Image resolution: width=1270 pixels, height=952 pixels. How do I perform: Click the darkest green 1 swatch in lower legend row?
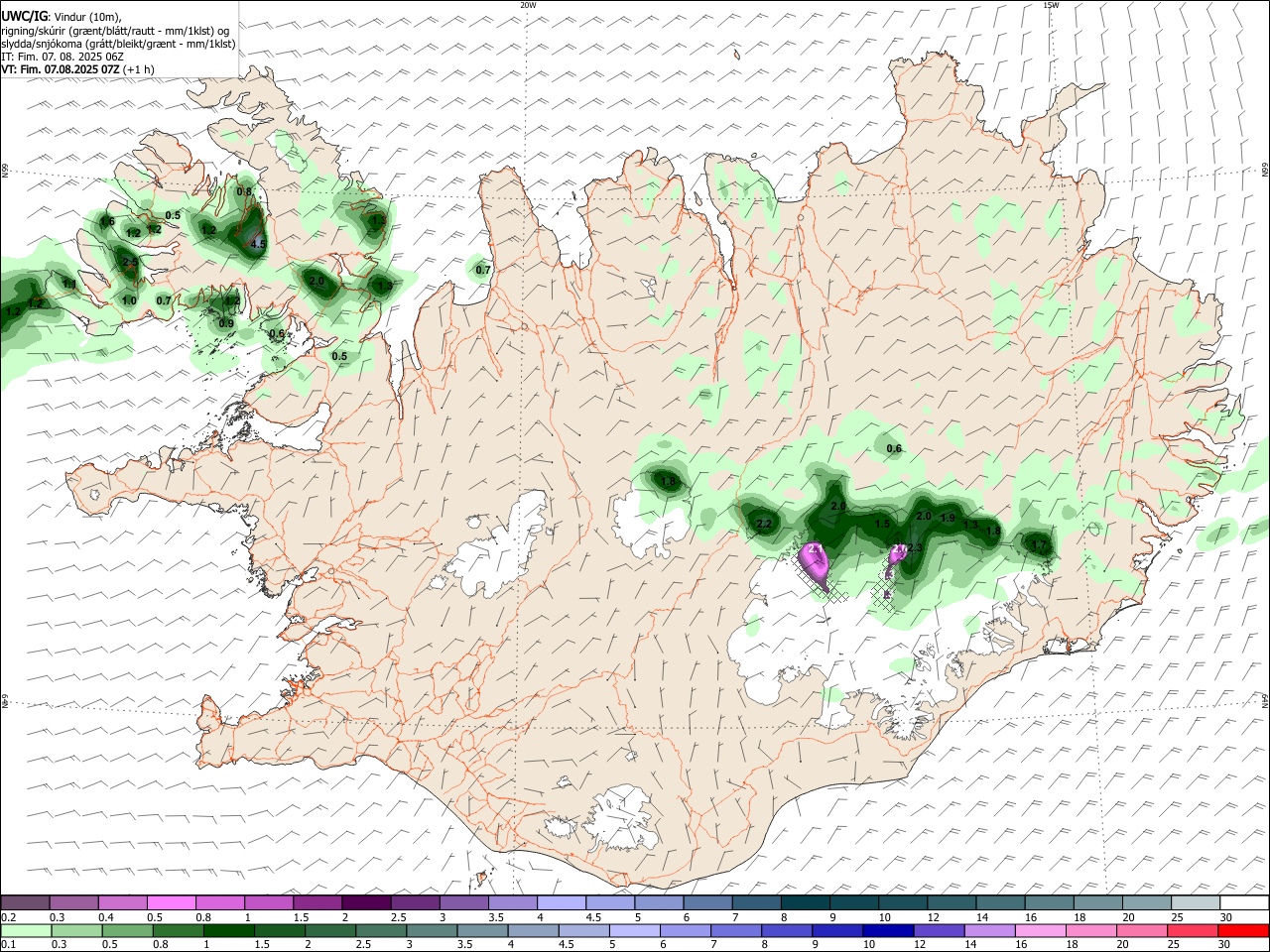tap(228, 930)
